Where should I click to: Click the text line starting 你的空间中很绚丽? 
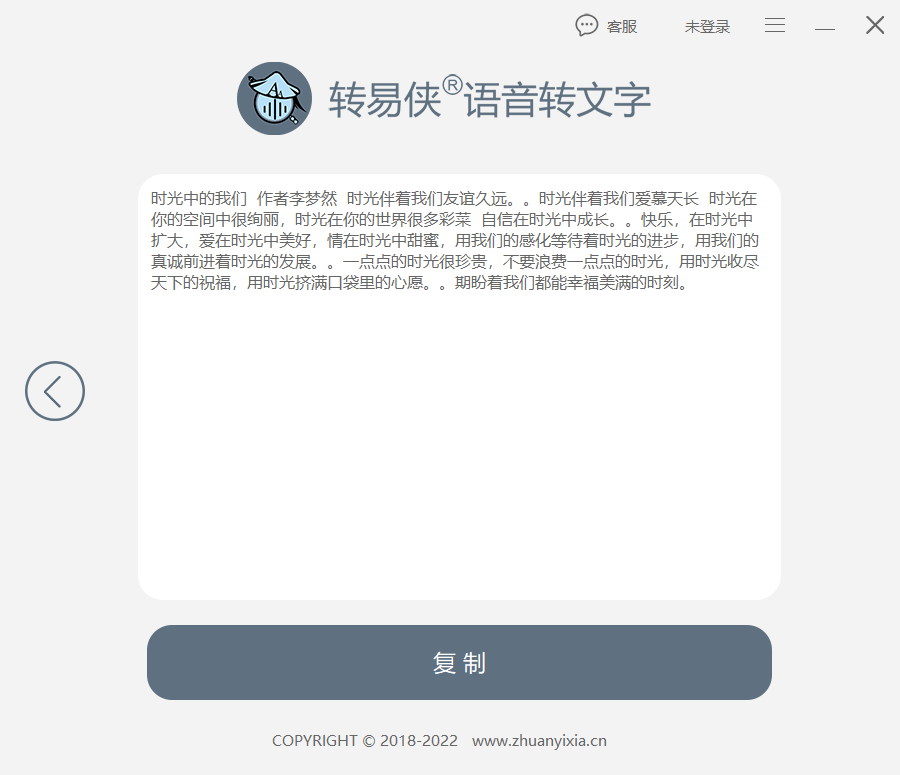click(452, 220)
